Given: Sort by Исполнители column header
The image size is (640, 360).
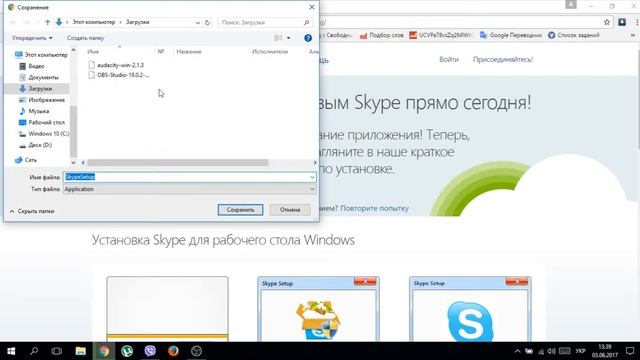Looking at the screenshot, I should tap(270, 52).
